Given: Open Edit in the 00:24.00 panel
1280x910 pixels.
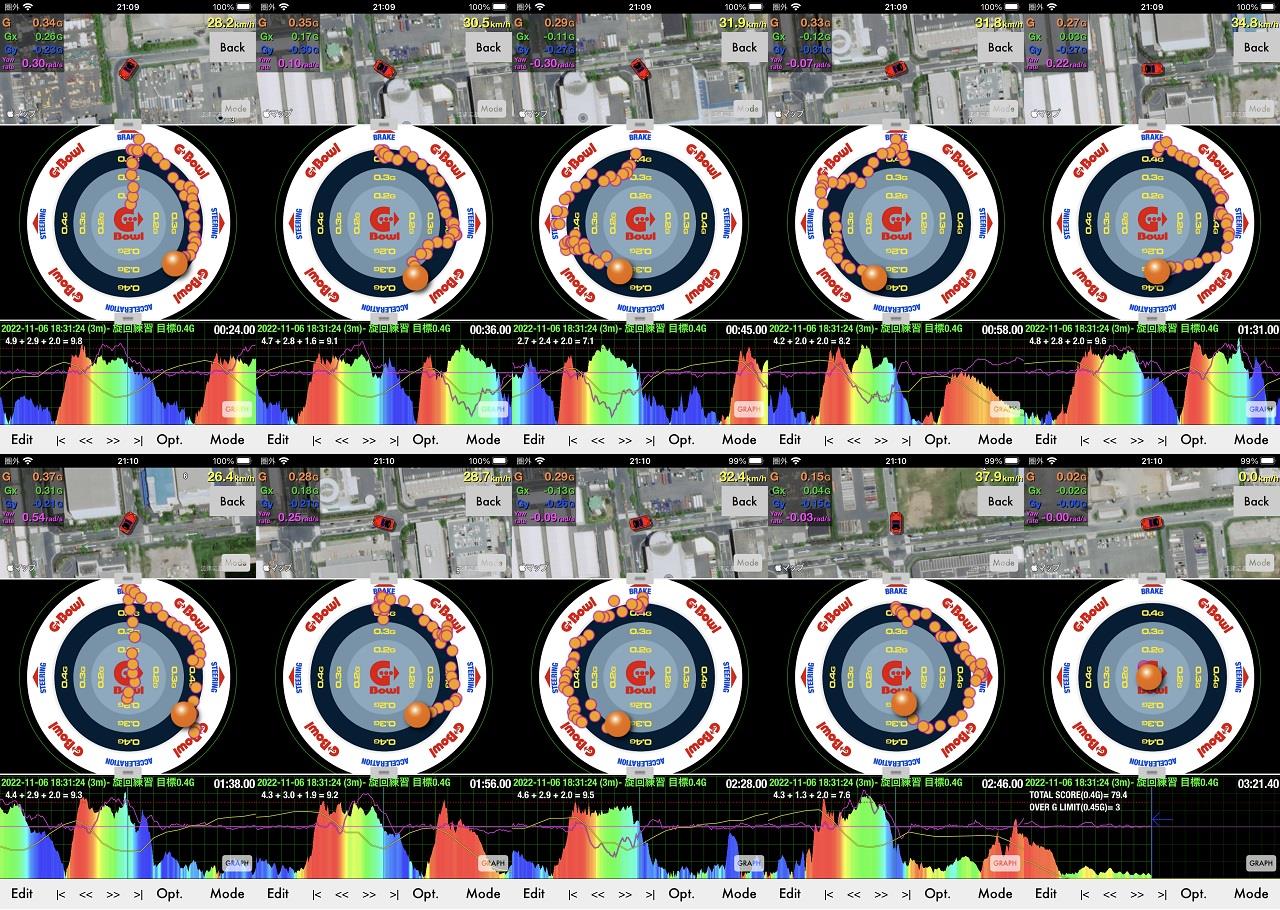Looking at the screenshot, I should tap(22, 439).
